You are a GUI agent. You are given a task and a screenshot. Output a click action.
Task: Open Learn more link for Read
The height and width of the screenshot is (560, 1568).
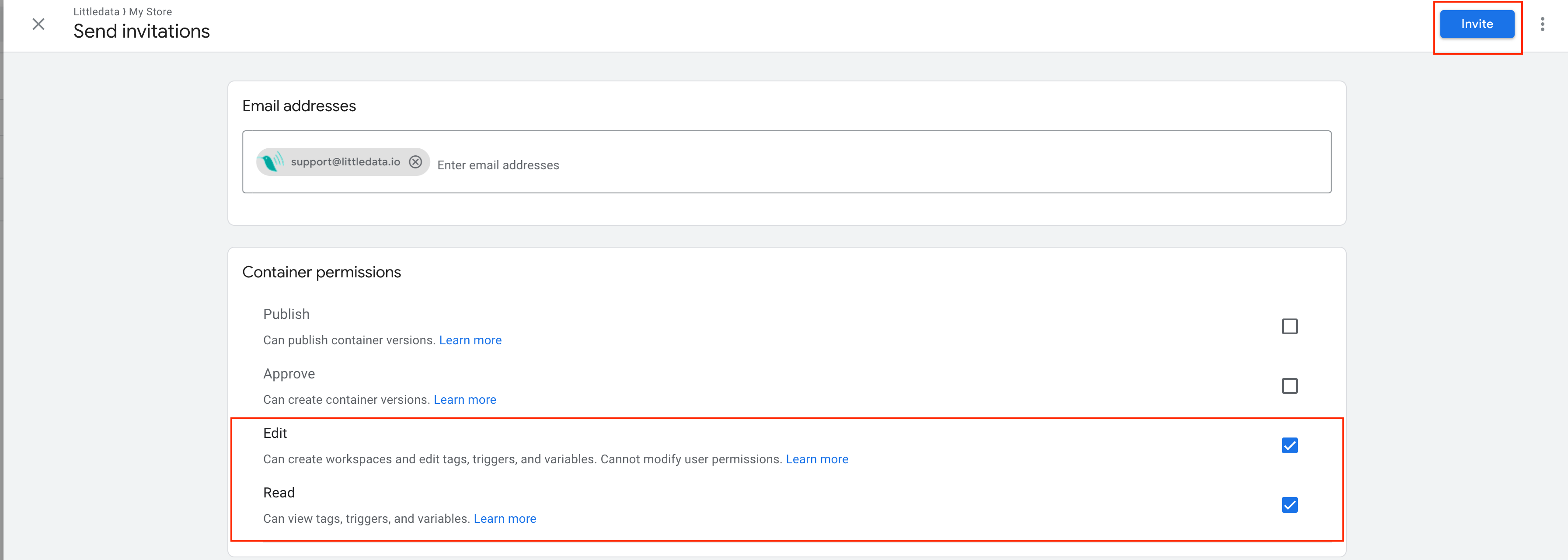pos(505,518)
